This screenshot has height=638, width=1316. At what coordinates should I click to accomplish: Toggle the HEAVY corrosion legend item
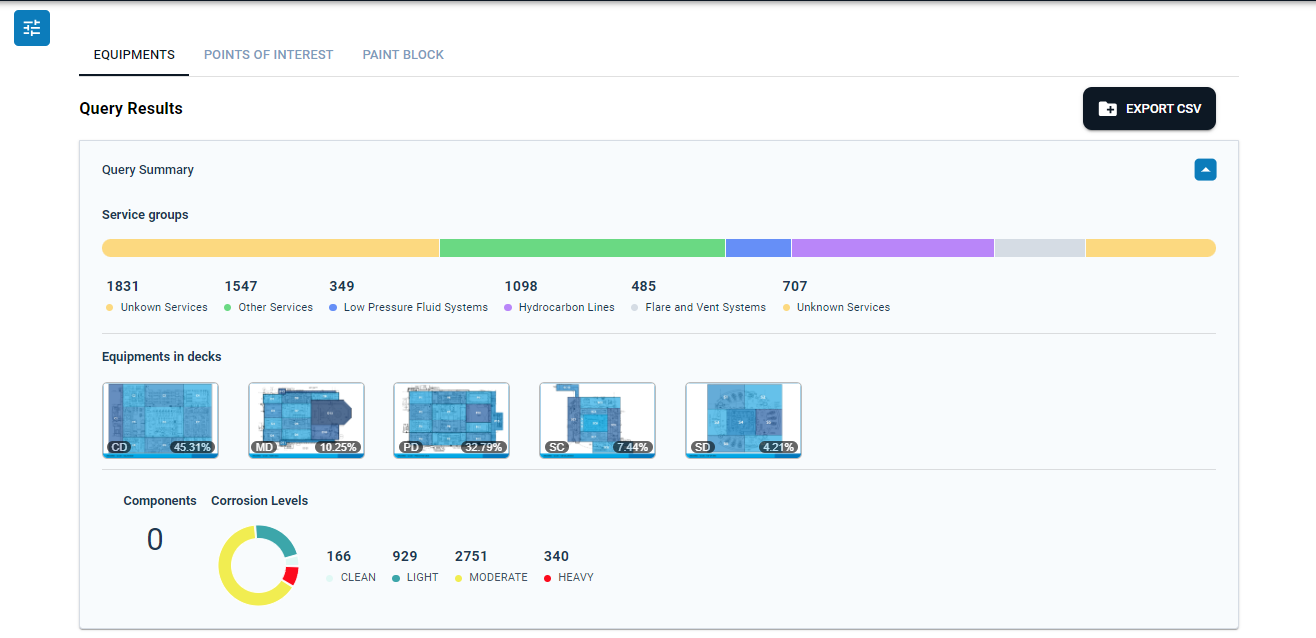coord(569,577)
